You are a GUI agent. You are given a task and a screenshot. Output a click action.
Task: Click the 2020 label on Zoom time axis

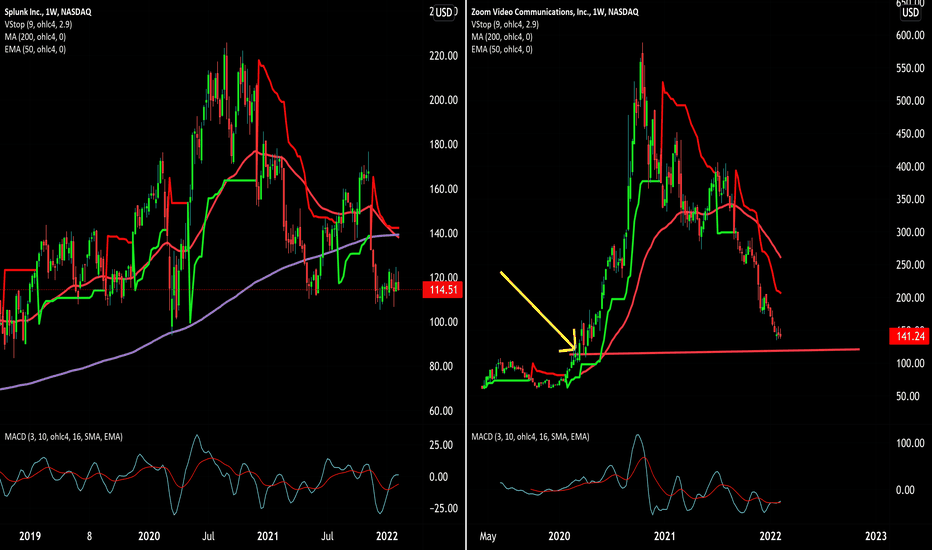point(559,536)
